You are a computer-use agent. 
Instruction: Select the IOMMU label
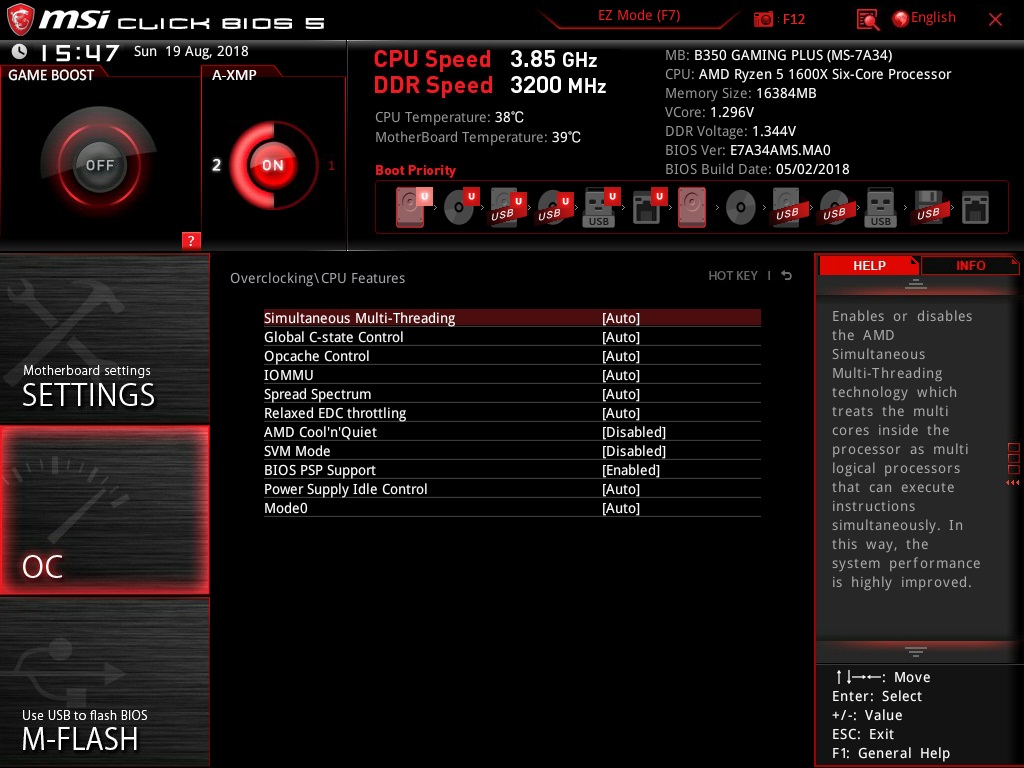click(288, 375)
